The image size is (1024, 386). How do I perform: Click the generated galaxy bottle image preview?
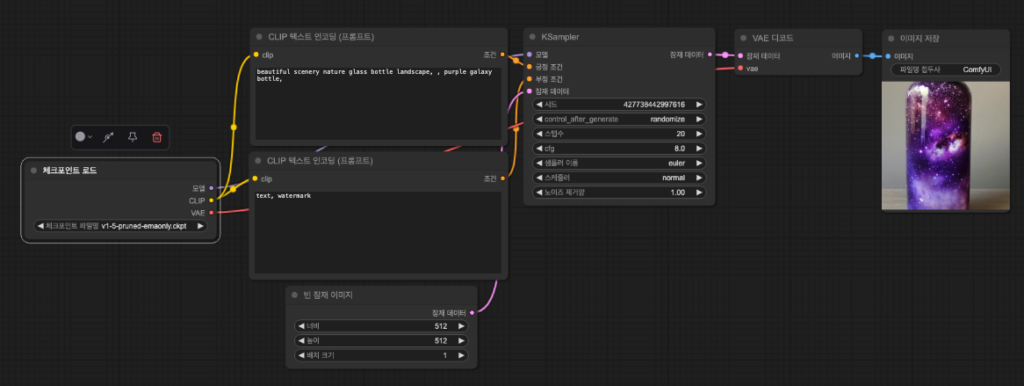point(945,146)
